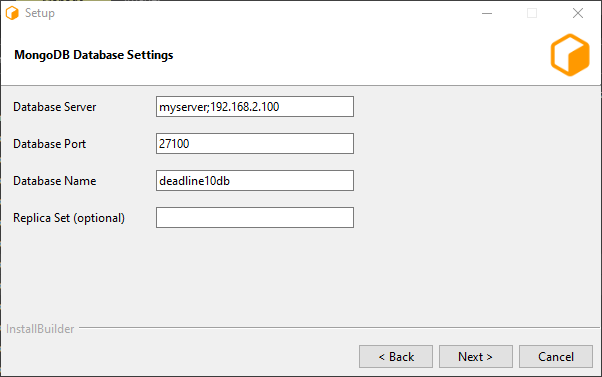Click the Database Server label
Screen dimensions: 602x377
point(55,107)
